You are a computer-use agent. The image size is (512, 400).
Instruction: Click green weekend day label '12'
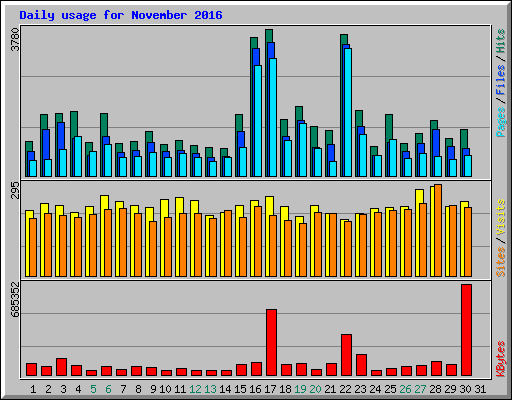point(195,389)
